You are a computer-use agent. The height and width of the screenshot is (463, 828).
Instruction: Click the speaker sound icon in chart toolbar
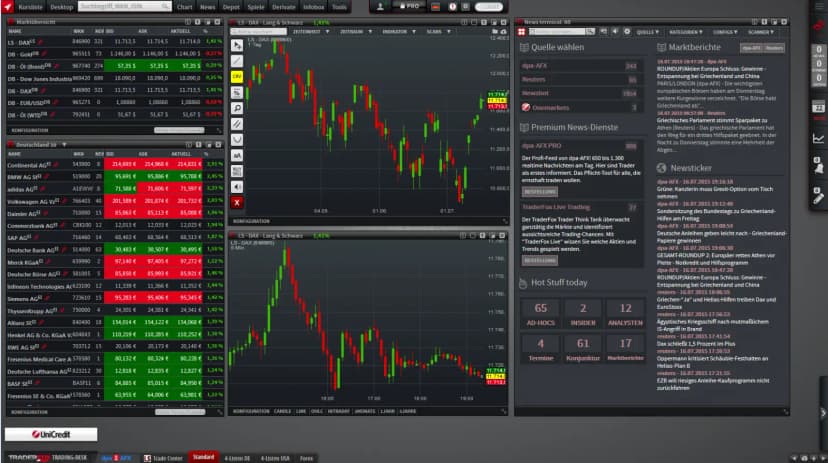coord(237,187)
